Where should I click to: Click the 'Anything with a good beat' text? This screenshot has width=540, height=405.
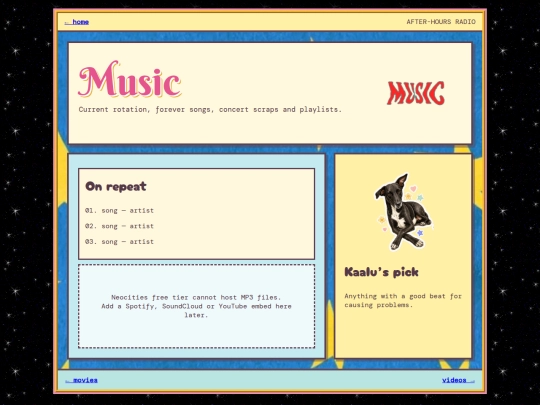pos(403,300)
